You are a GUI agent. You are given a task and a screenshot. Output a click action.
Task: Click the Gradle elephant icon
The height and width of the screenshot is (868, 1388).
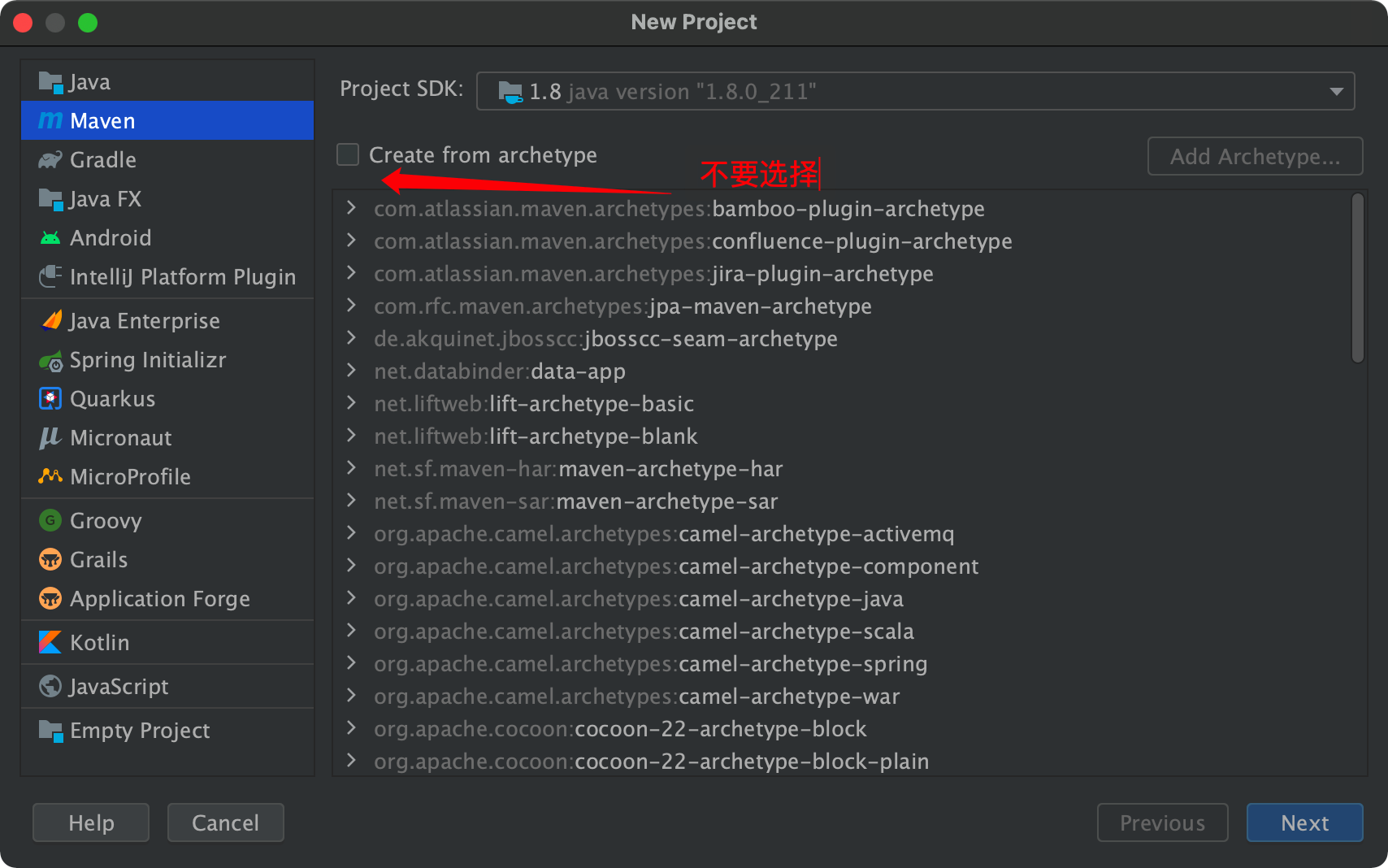coord(50,160)
